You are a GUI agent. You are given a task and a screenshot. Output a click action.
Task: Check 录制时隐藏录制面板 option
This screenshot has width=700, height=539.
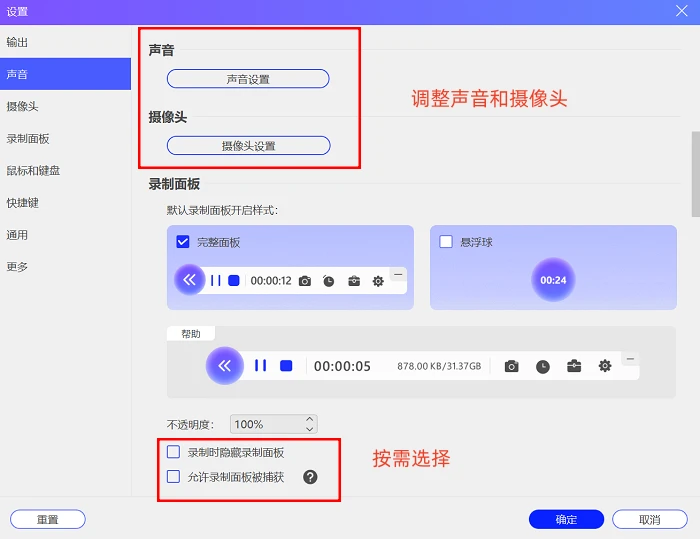pos(173,452)
